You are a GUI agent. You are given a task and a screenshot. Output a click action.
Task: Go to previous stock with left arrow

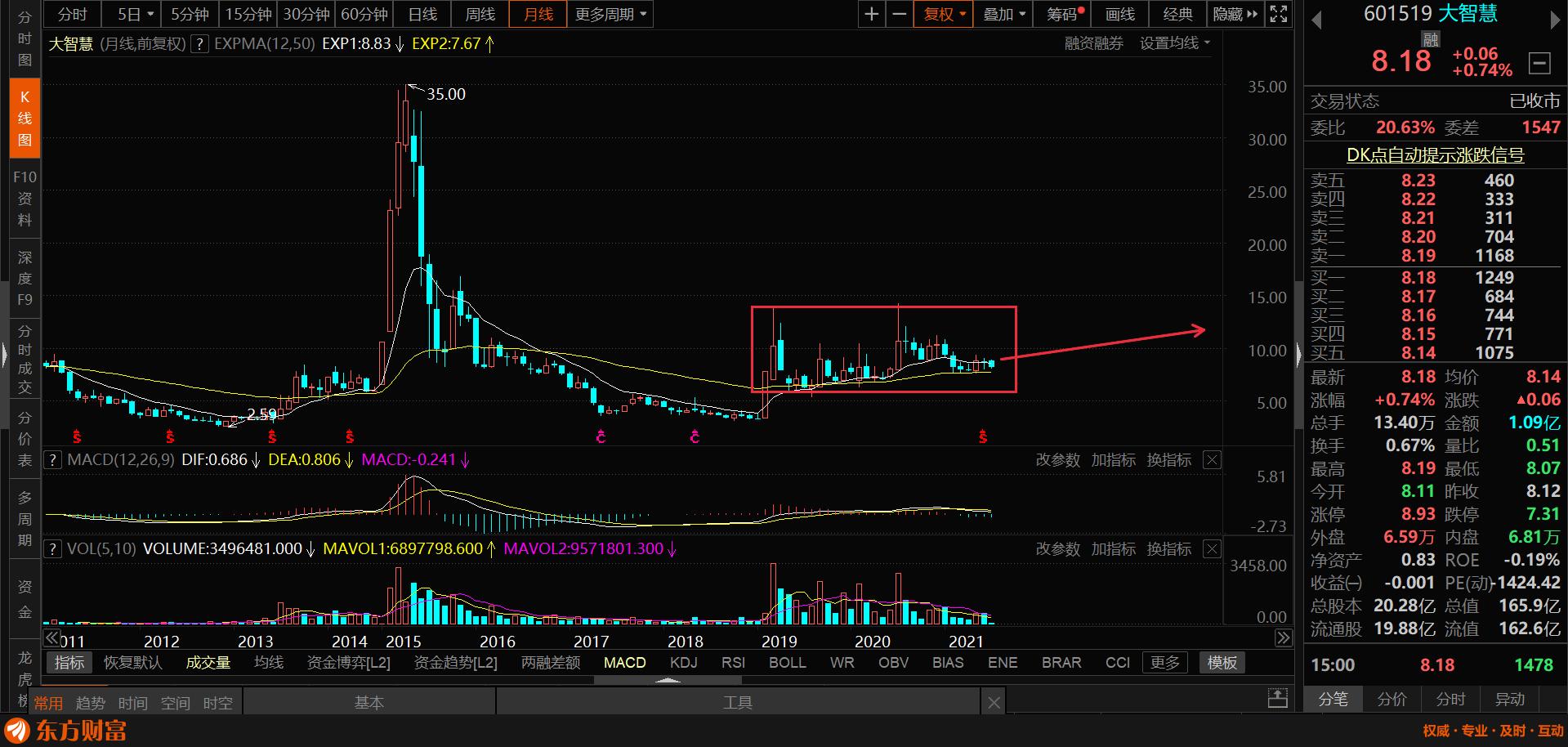coord(1316,21)
